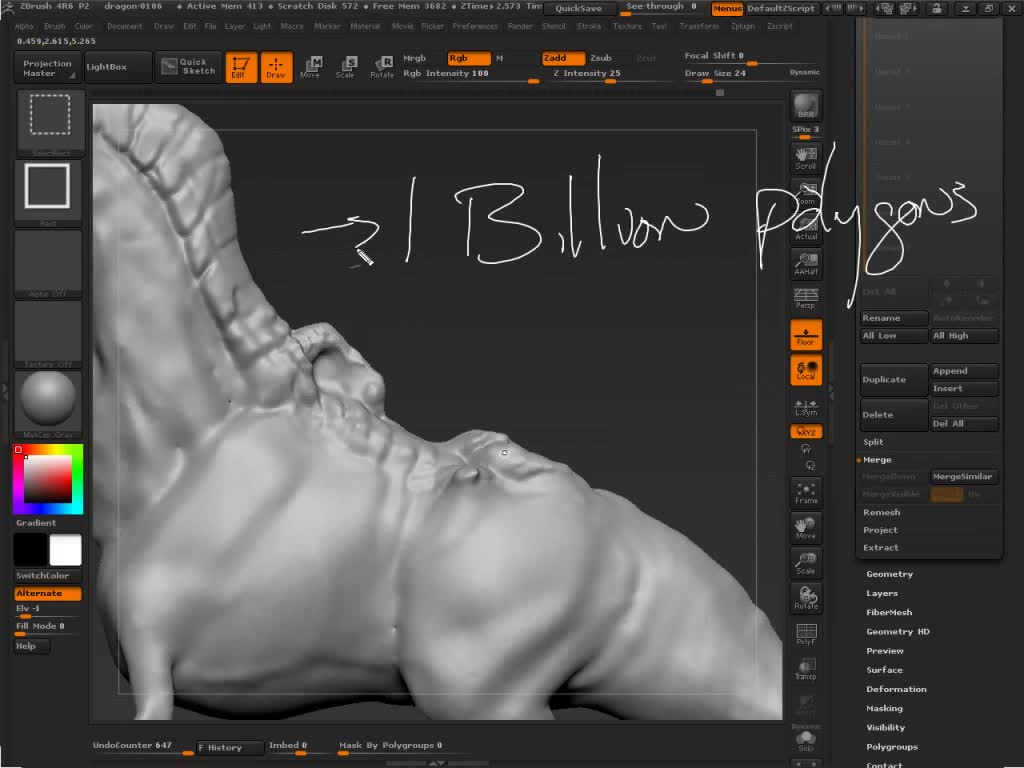Image resolution: width=1024 pixels, height=768 pixels.
Task: Select the Rotate transform tool in top bar
Action: 382,67
